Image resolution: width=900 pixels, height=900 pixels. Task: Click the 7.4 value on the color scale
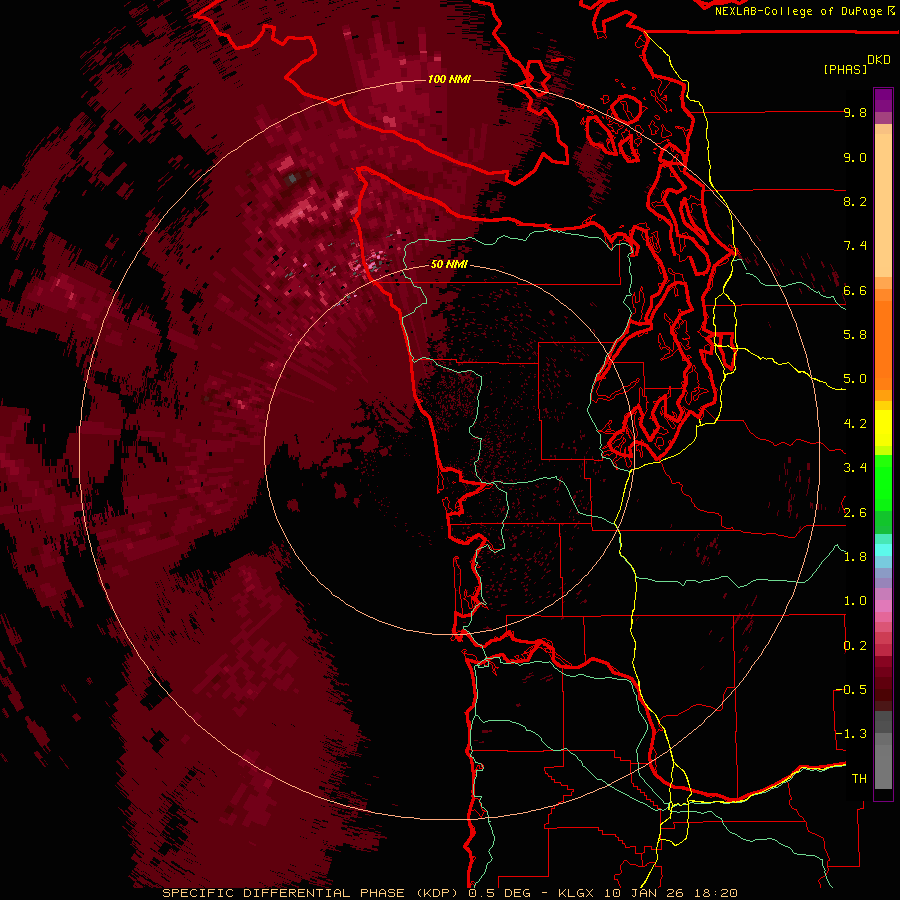[x=855, y=246]
